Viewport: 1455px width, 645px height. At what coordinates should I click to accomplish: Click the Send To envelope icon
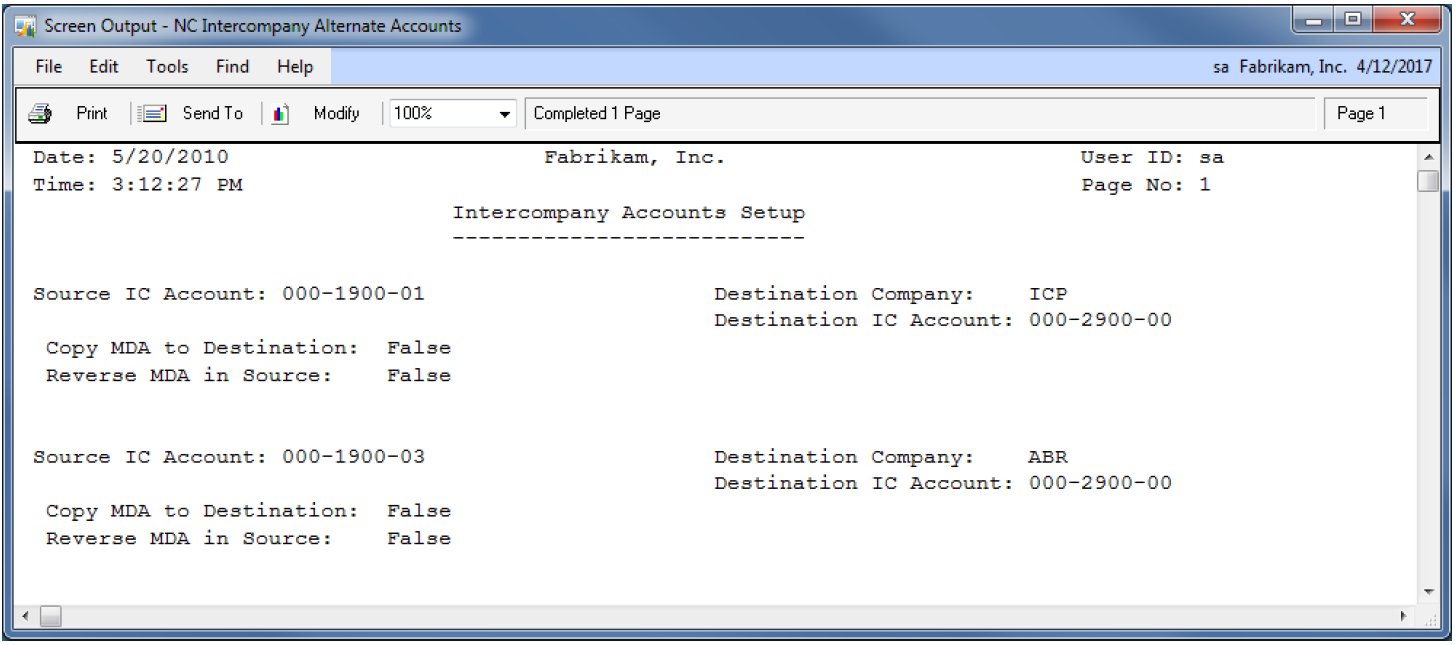coord(153,114)
